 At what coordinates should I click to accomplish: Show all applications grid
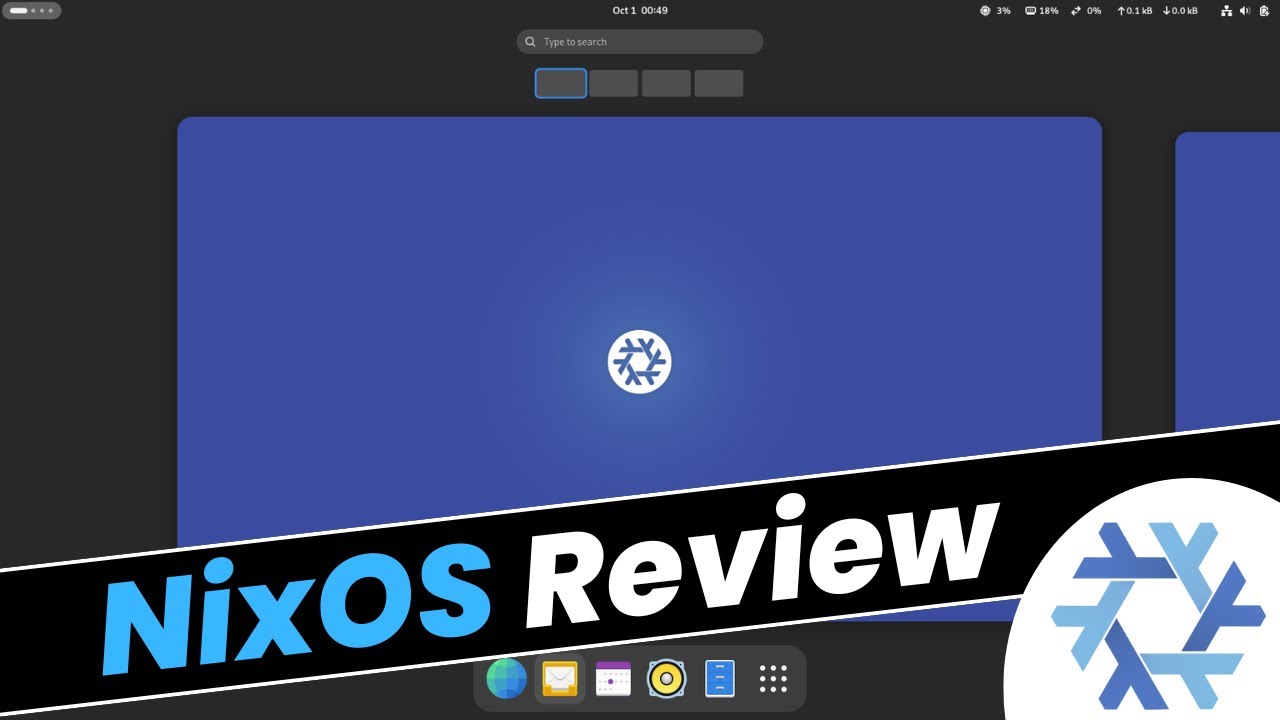(x=773, y=679)
